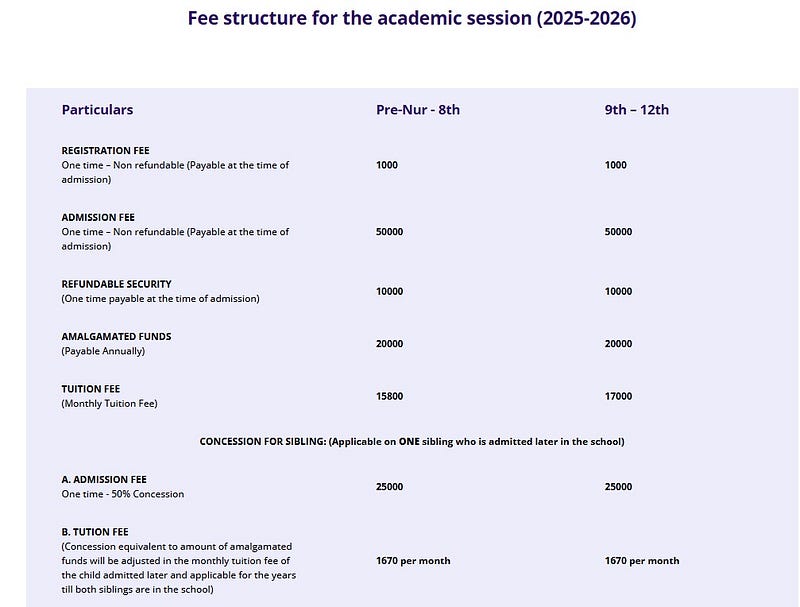
Task: Click the CONCESSION FOR SIBLING heading text
Action: tap(412, 442)
